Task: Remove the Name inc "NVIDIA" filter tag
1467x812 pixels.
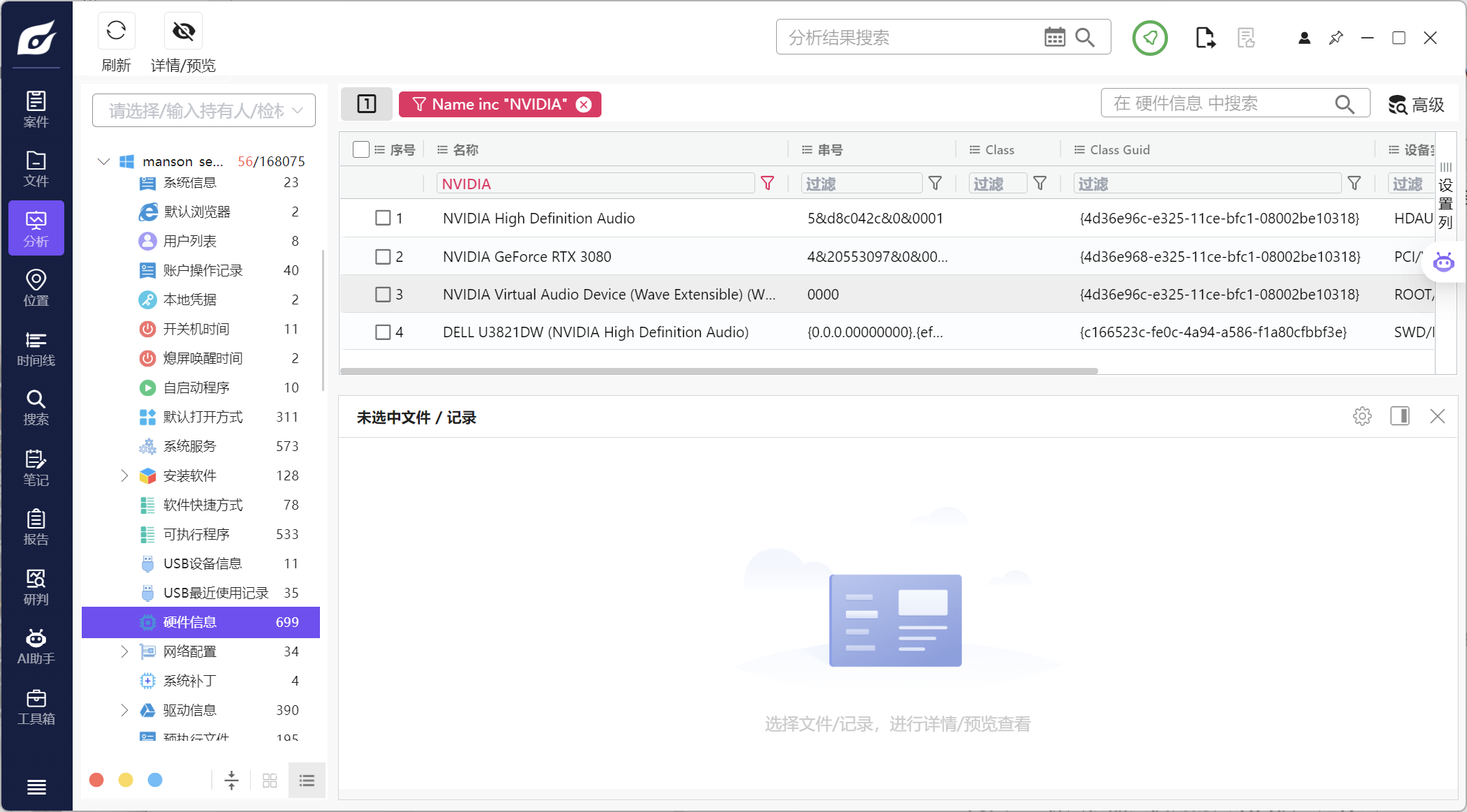Action: (584, 104)
